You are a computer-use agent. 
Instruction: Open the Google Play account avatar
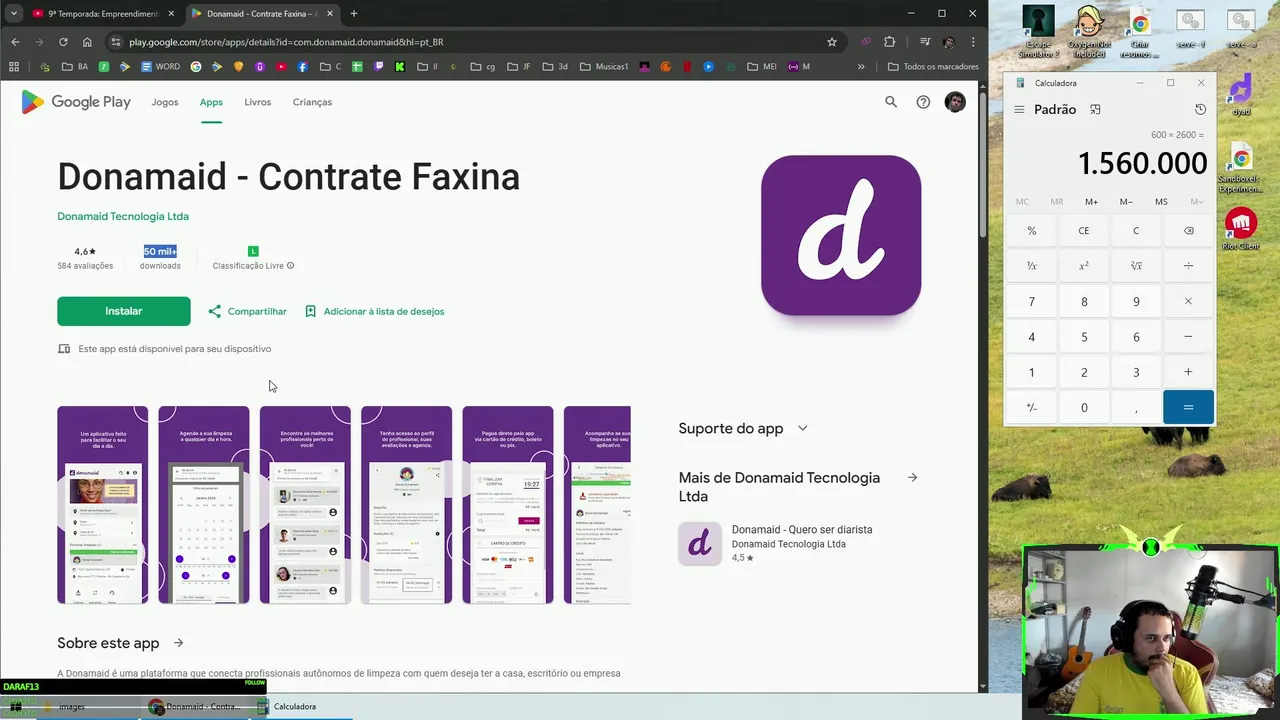[x=955, y=102]
